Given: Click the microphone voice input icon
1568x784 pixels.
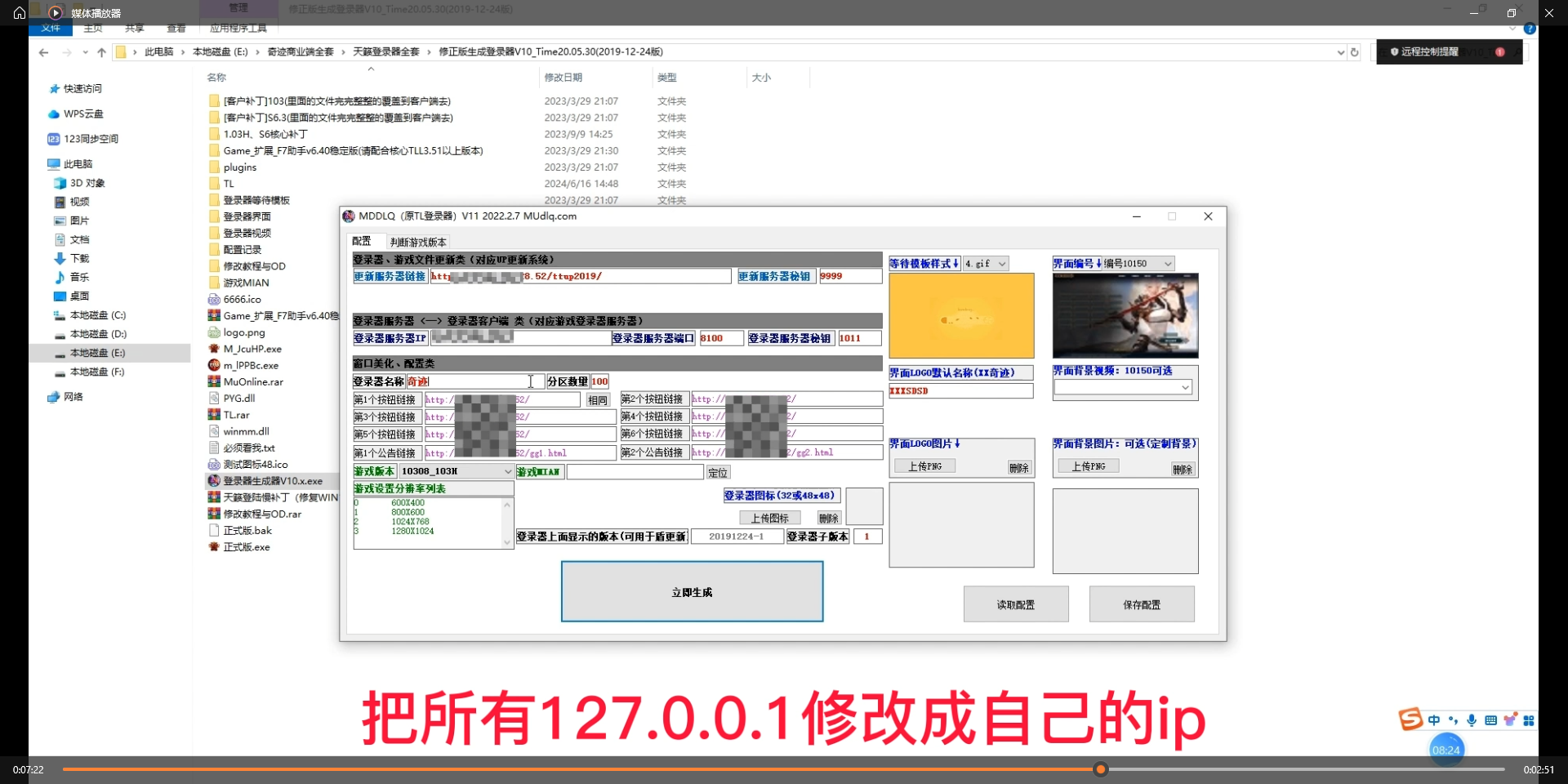Looking at the screenshot, I should pyautogui.click(x=1472, y=720).
